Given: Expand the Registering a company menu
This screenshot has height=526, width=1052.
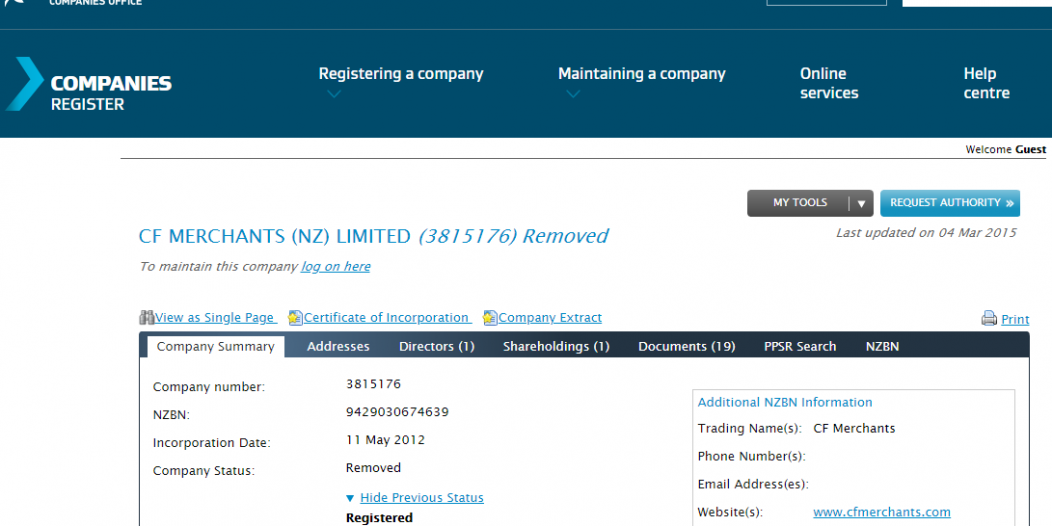Looking at the screenshot, I should 400,74.
